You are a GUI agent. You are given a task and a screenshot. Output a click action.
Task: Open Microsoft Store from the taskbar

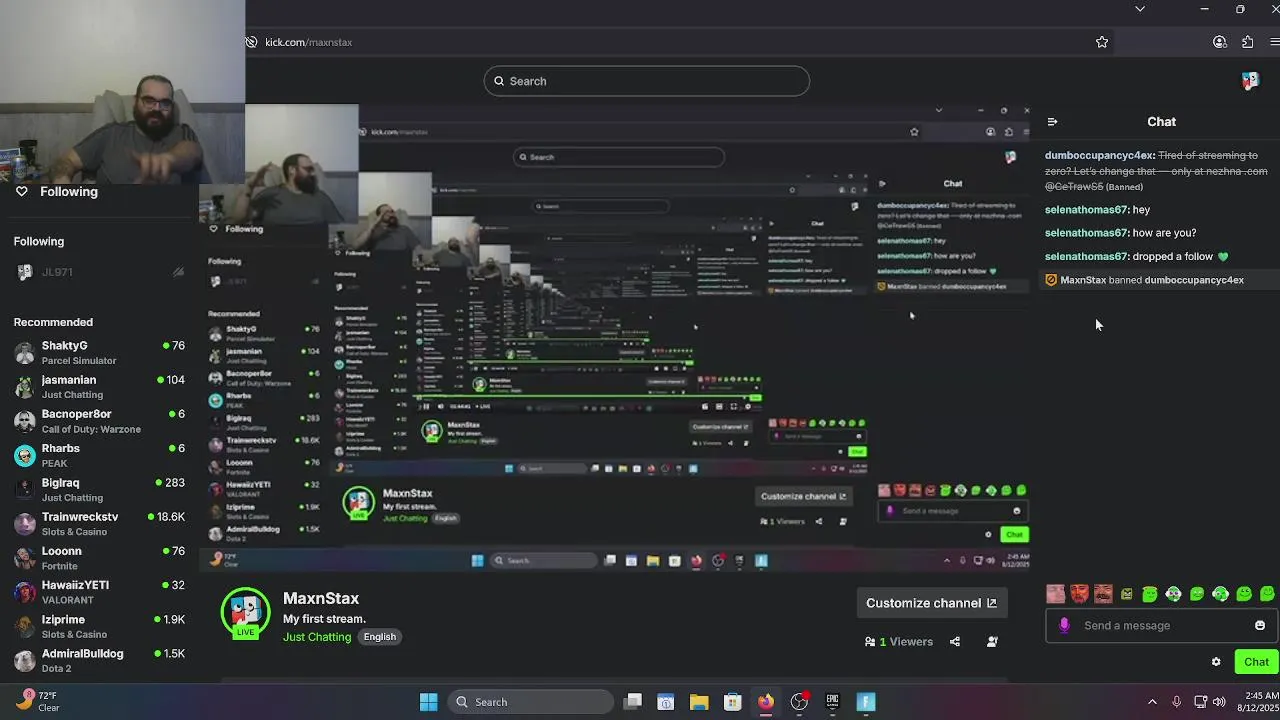coord(732,702)
